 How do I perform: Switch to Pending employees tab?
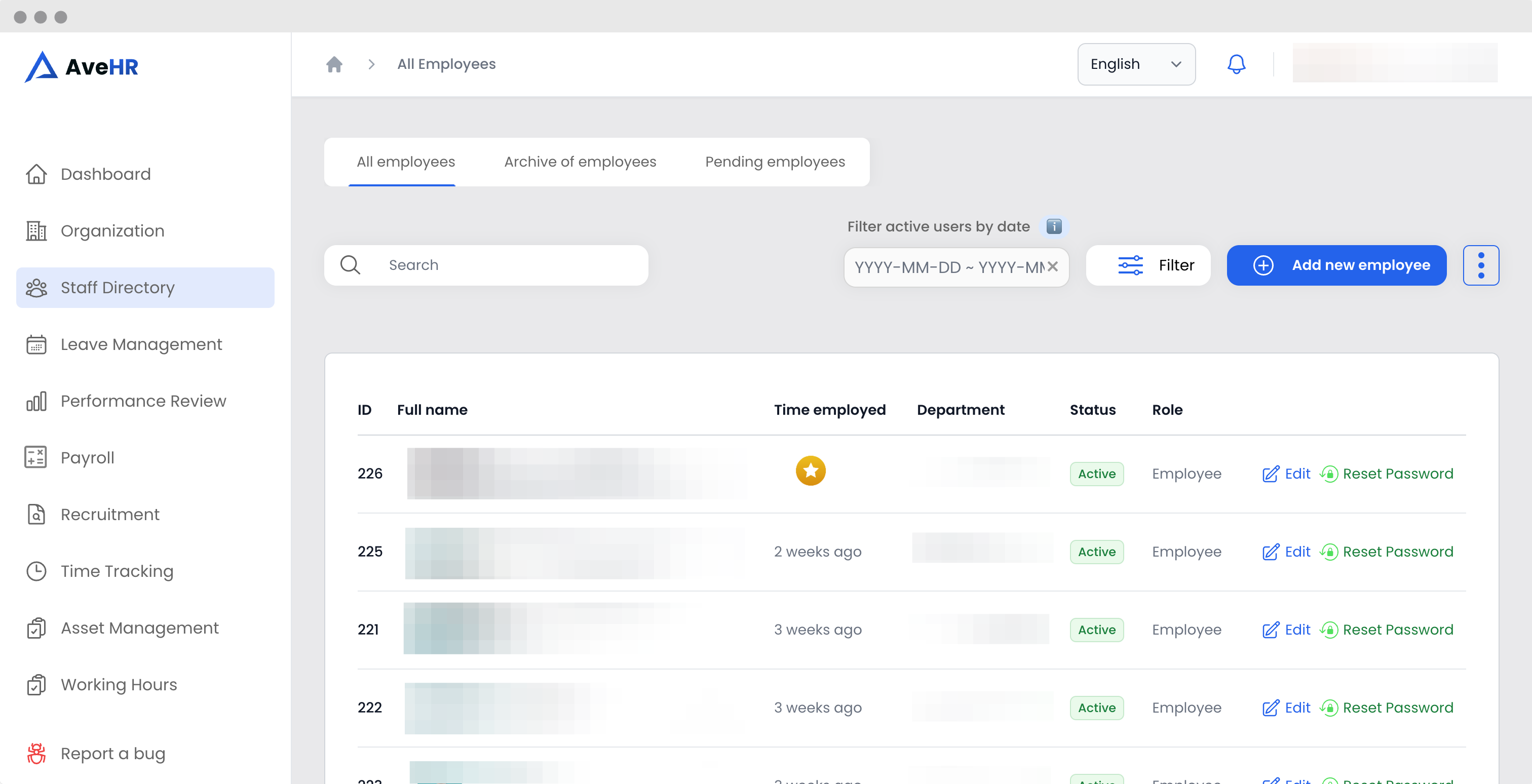pos(774,162)
